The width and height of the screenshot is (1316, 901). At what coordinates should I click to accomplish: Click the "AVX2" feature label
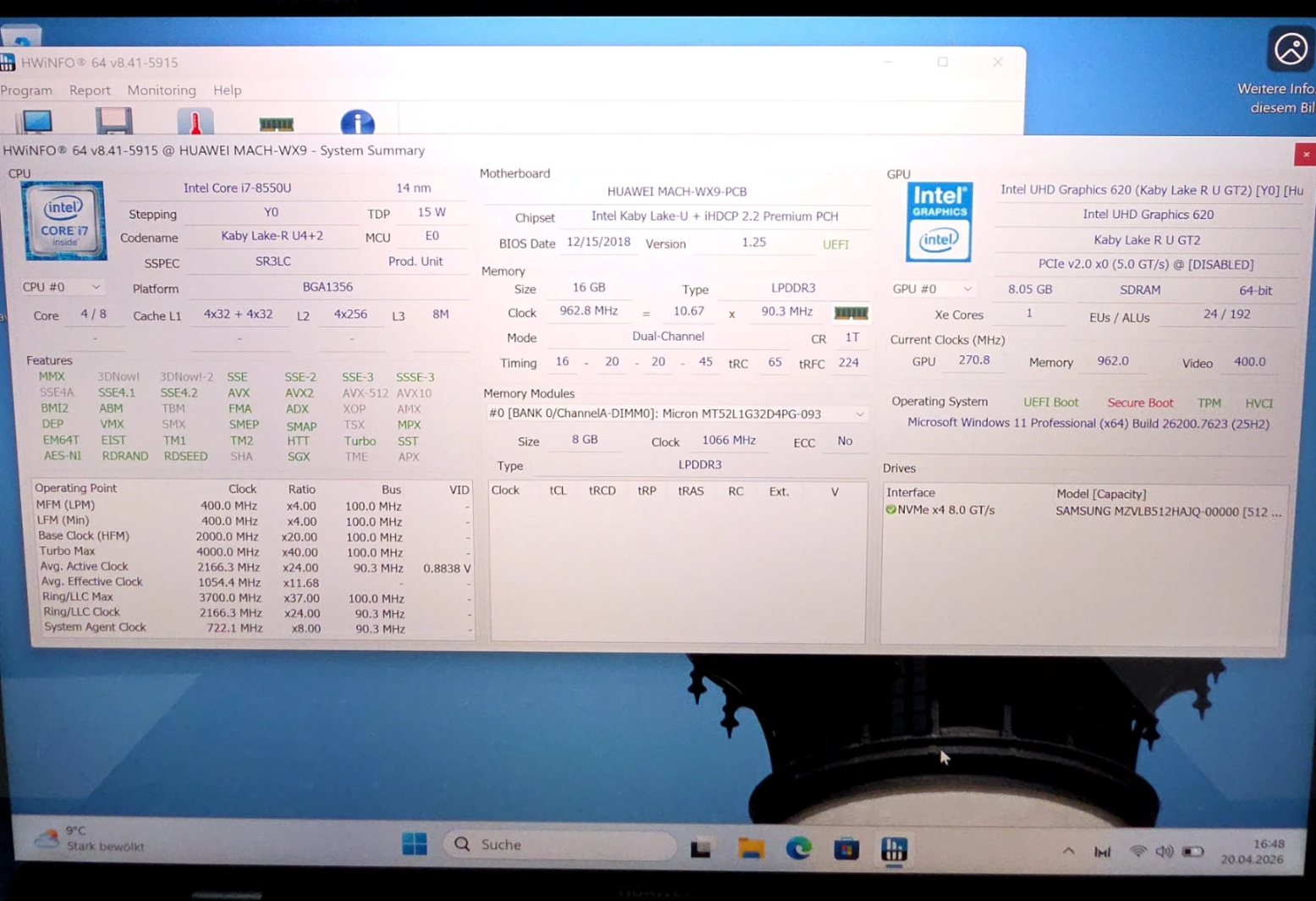(299, 393)
